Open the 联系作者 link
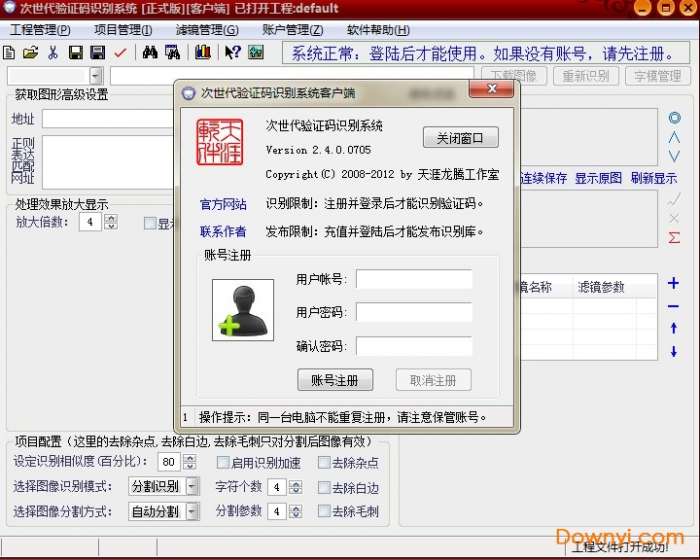The image size is (700, 560). click(223, 231)
